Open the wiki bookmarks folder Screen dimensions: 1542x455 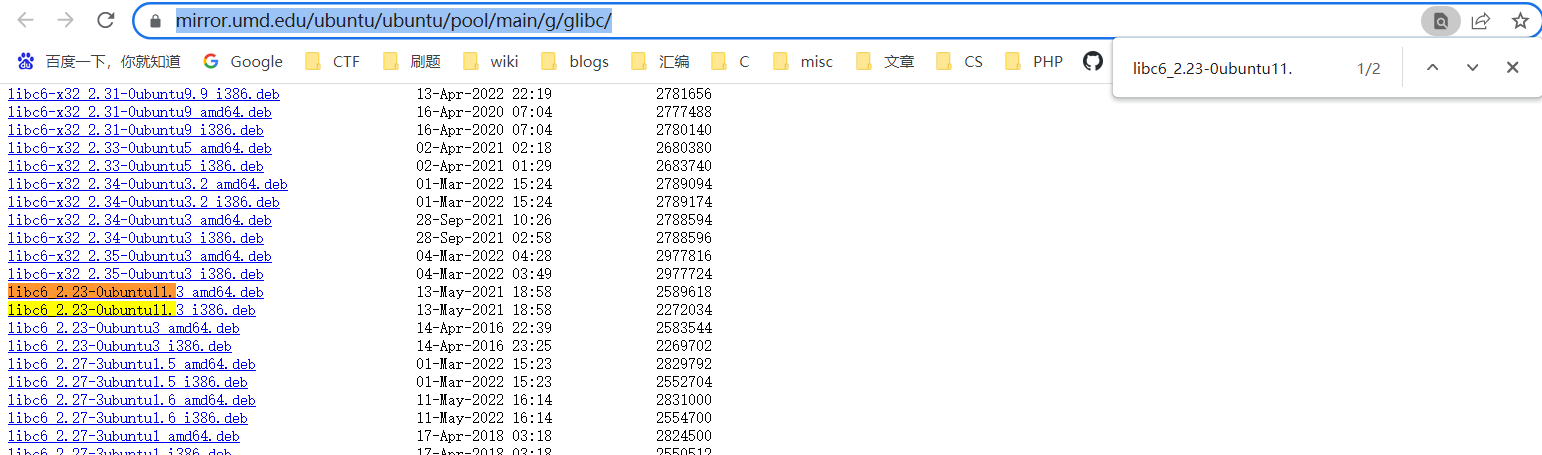pyautogui.click(x=491, y=62)
